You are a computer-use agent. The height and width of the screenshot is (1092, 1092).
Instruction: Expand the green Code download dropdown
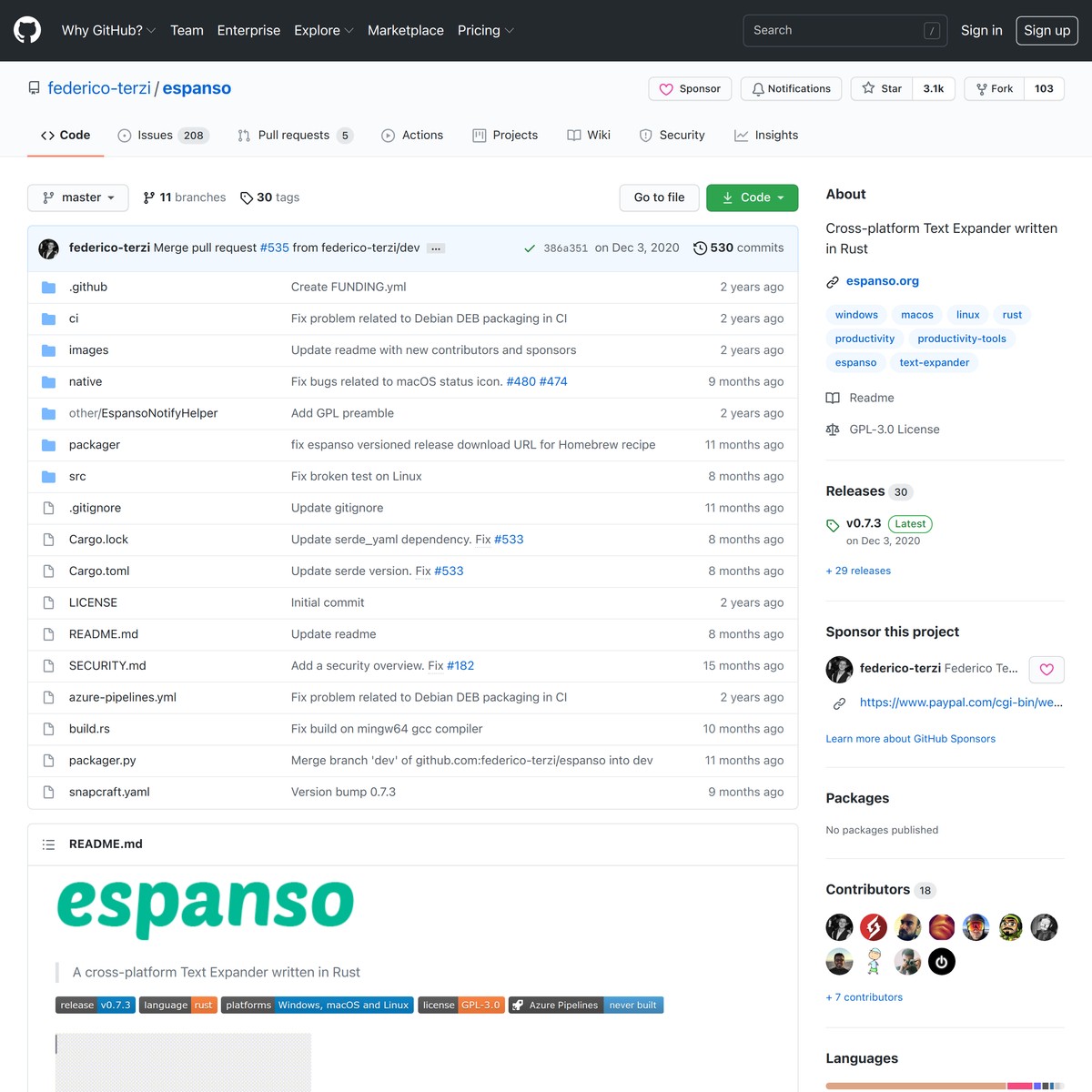click(752, 197)
